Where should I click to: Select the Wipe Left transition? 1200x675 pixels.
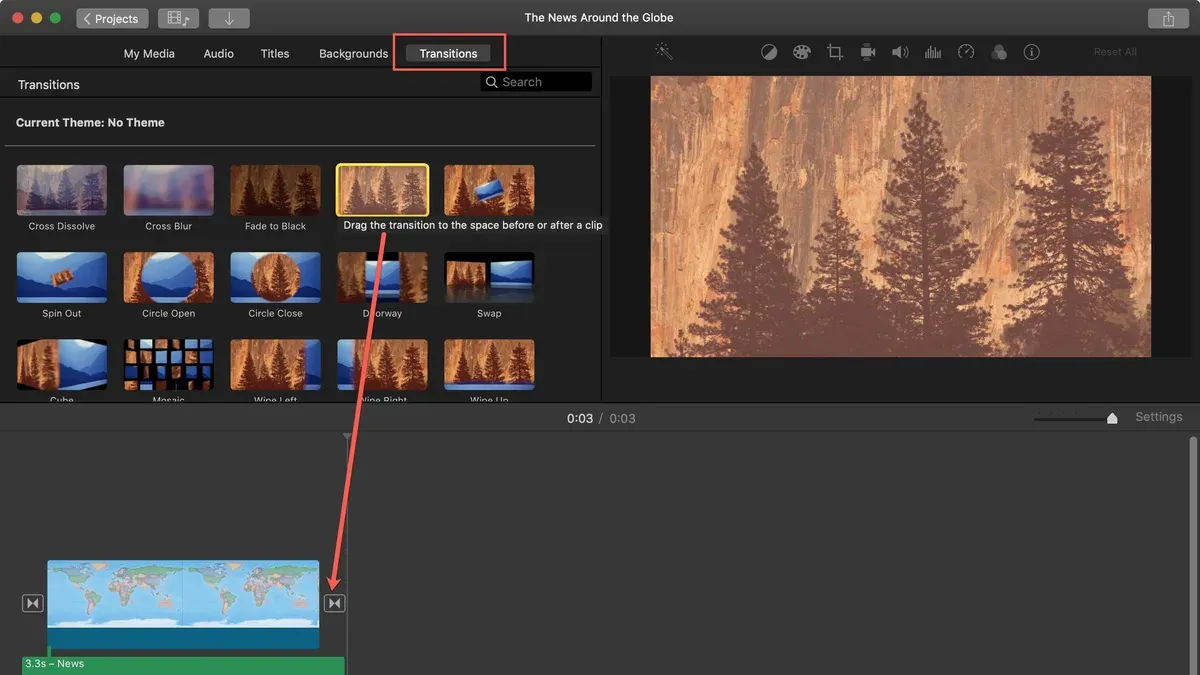pyautogui.click(x=276, y=365)
